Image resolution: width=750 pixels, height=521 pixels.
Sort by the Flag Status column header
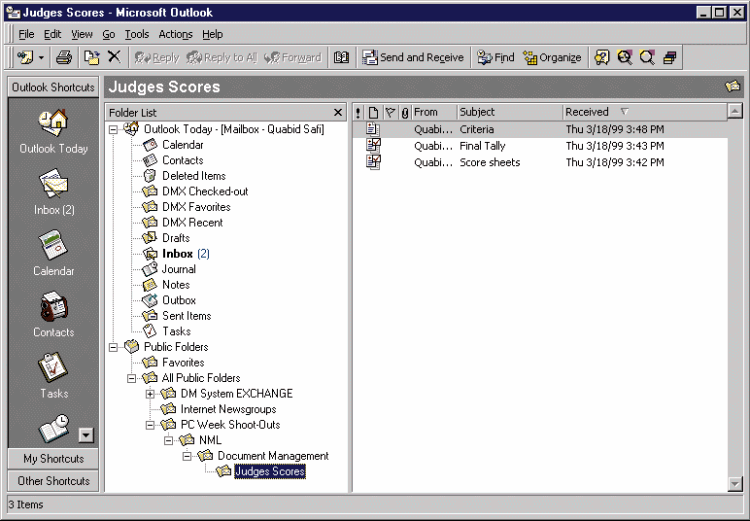pyautogui.click(x=390, y=112)
